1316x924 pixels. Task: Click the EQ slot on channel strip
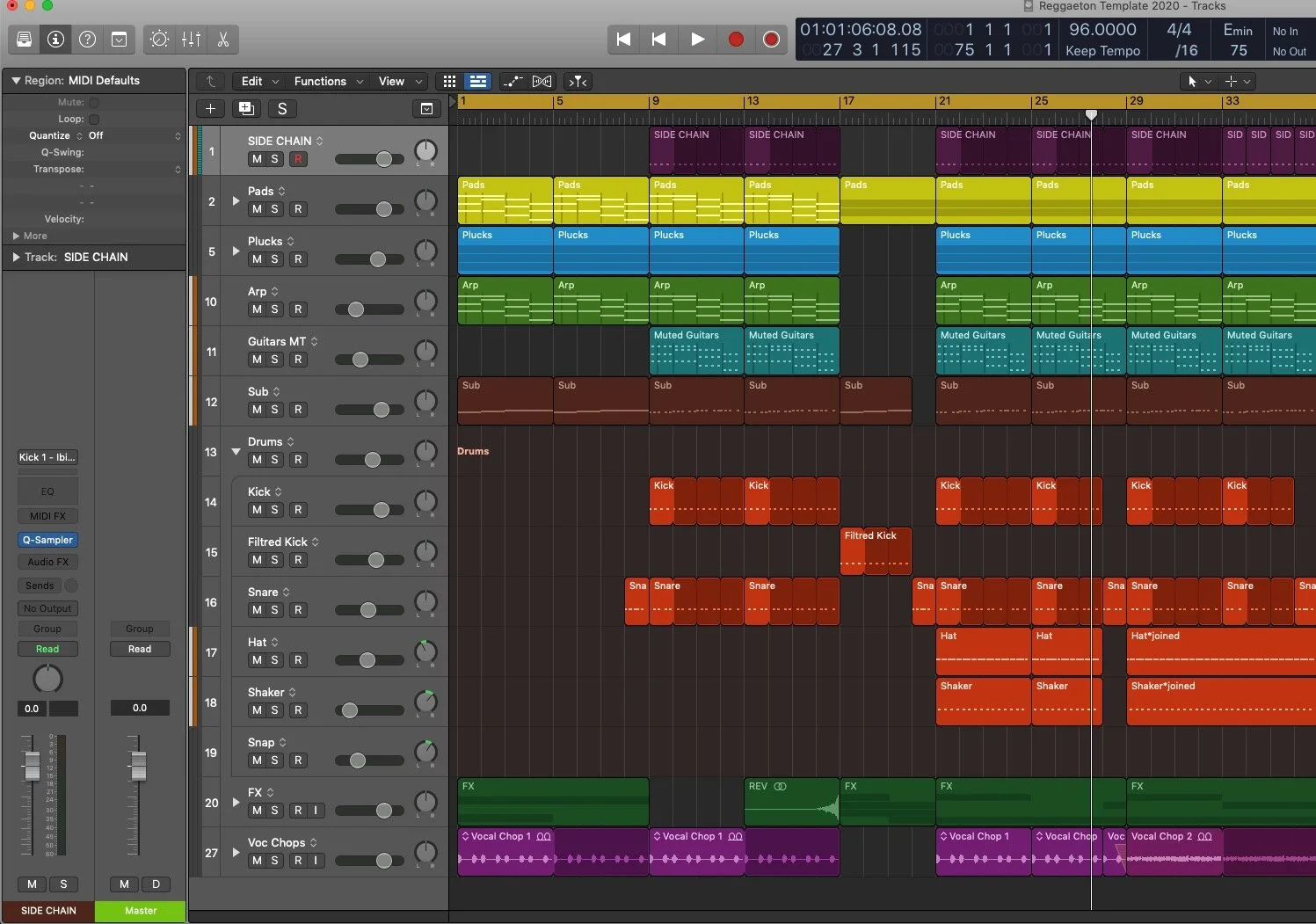(x=47, y=491)
